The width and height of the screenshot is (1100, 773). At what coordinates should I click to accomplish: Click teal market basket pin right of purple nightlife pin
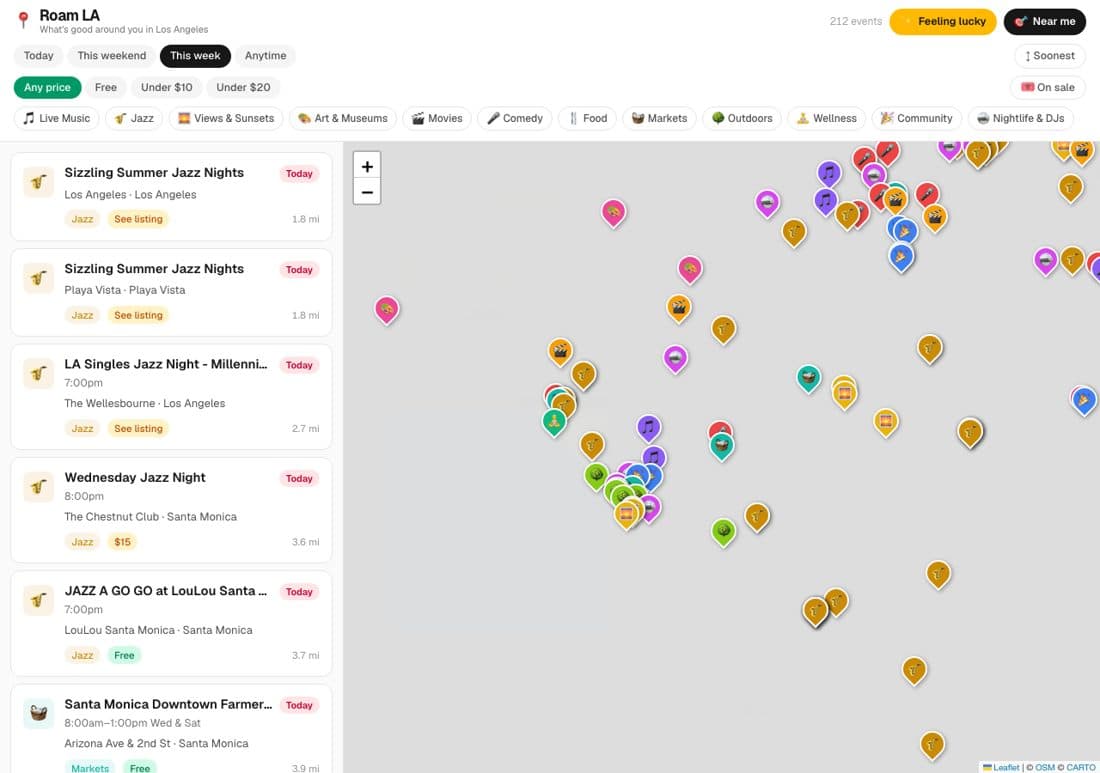[x=809, y=377]
